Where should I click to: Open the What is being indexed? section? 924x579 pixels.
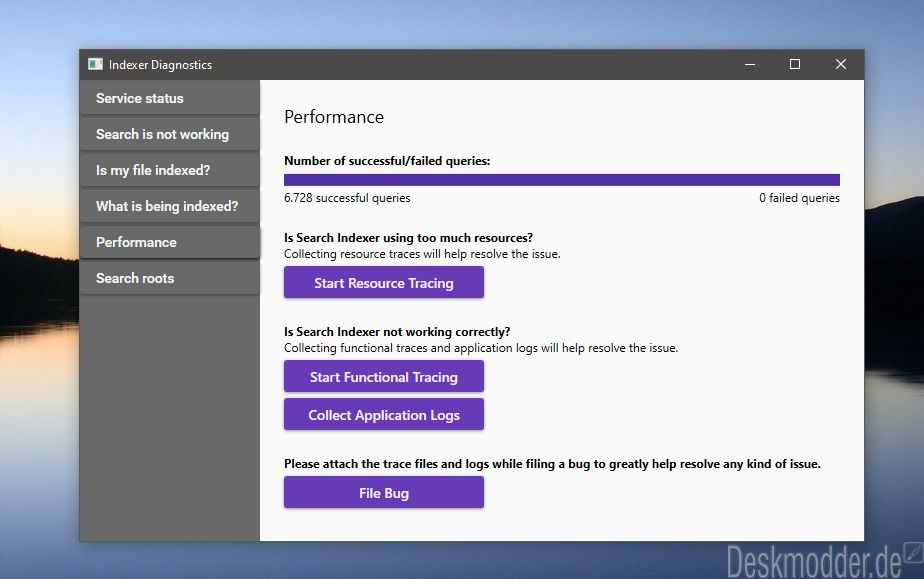pyautogui.click(x=170, y=206)
